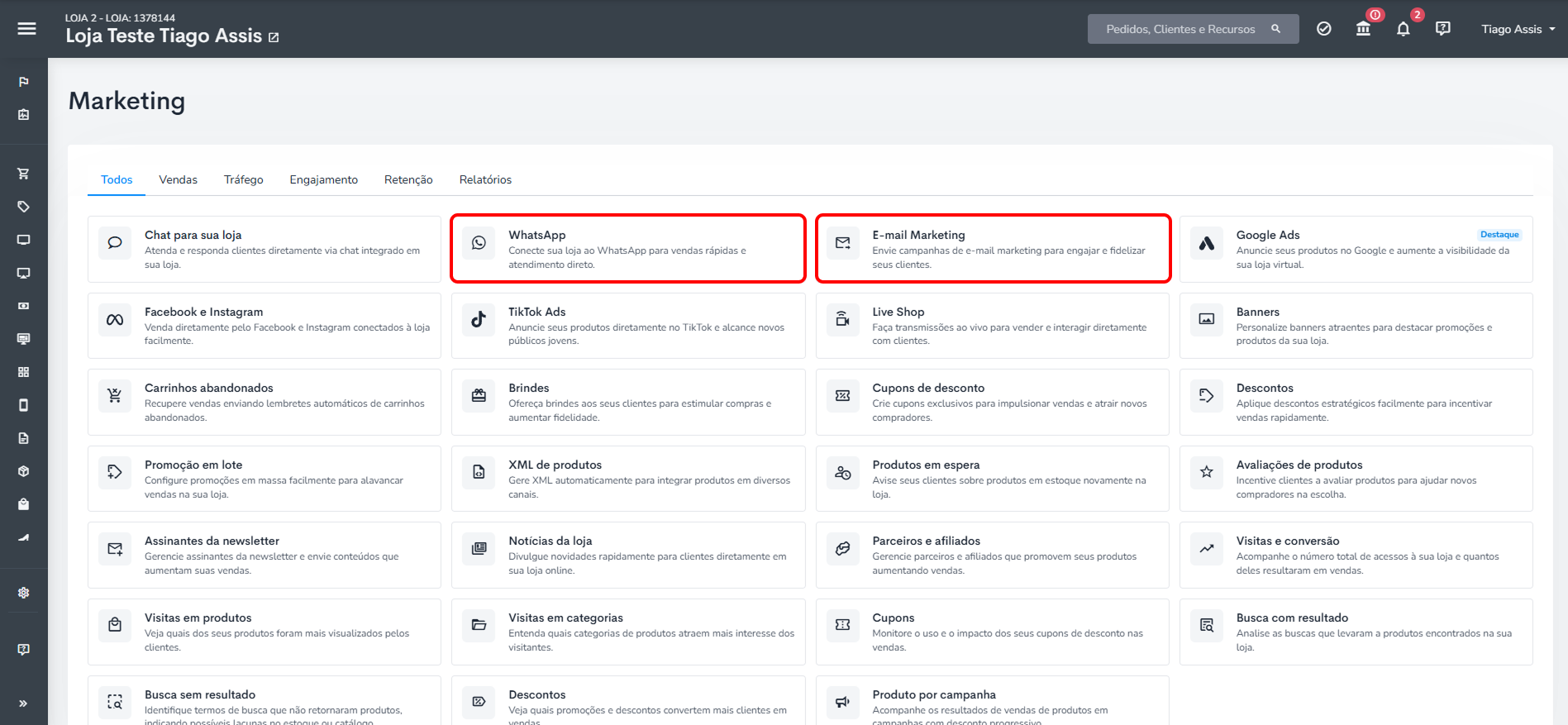Image resolution: width=1568 pixels, height=725 pixels.
Task: Open the Engajamento tab
Action: pos(323,179)
